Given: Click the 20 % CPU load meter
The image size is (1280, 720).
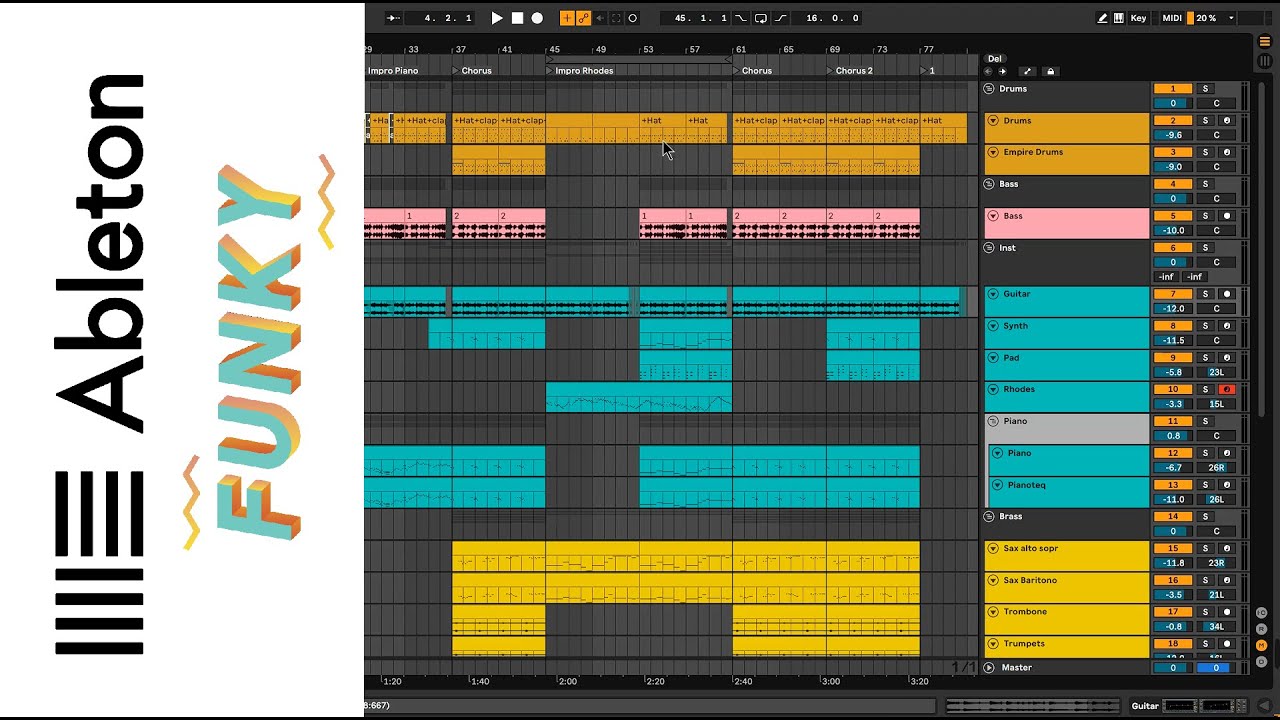Looking at the screenshot, I should [x=1211, y=18].
